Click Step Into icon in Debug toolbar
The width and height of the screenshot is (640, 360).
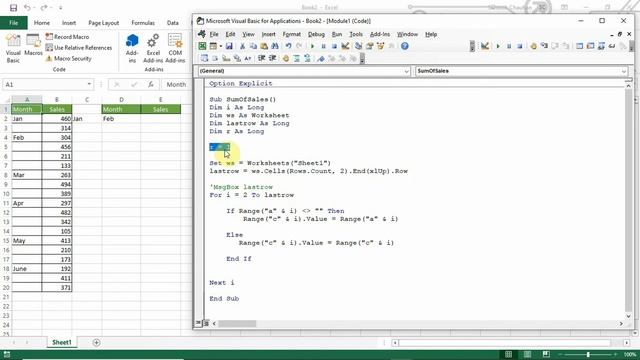[544, 46]
